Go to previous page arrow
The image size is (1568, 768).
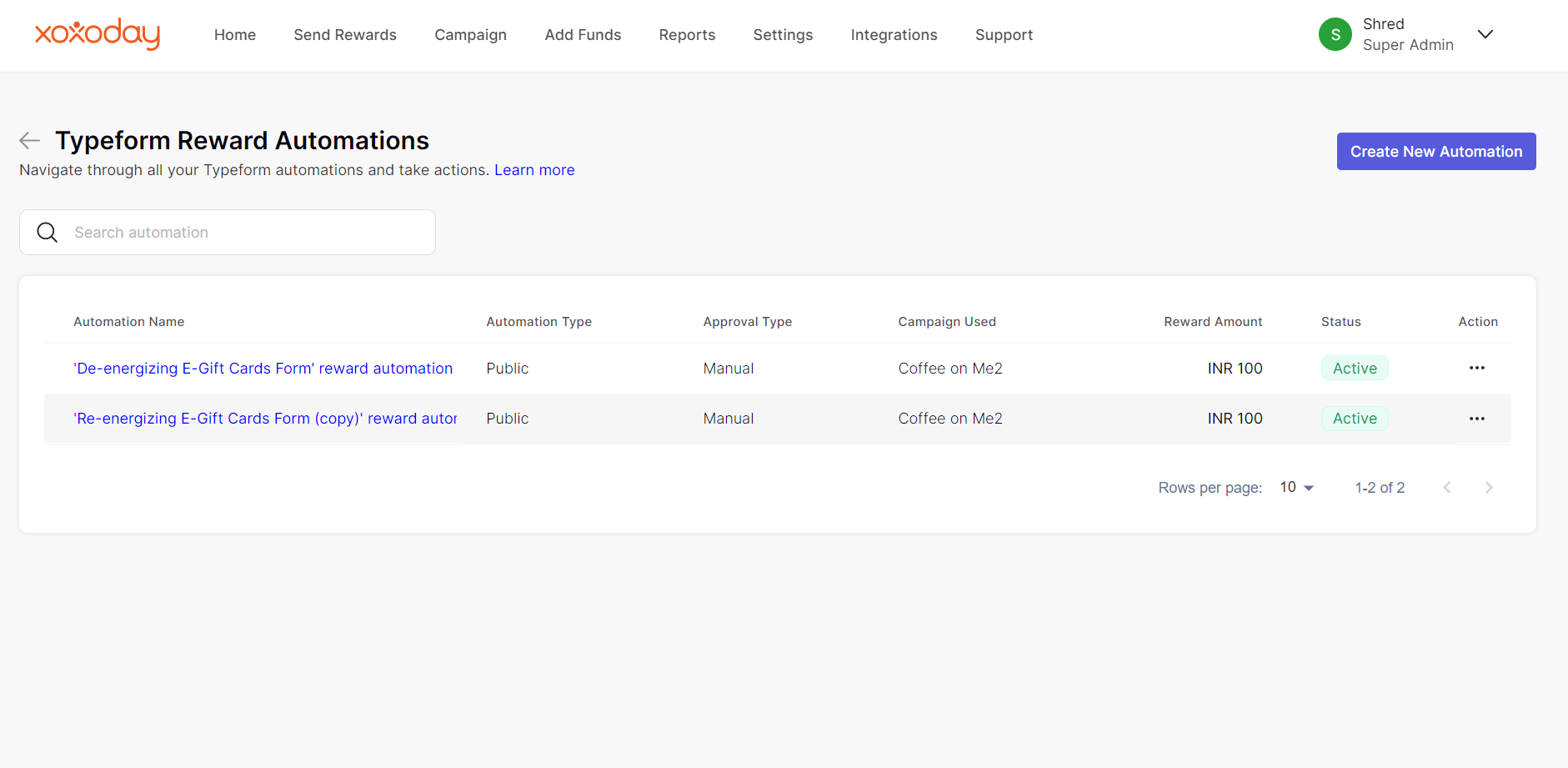[1447, 488]
